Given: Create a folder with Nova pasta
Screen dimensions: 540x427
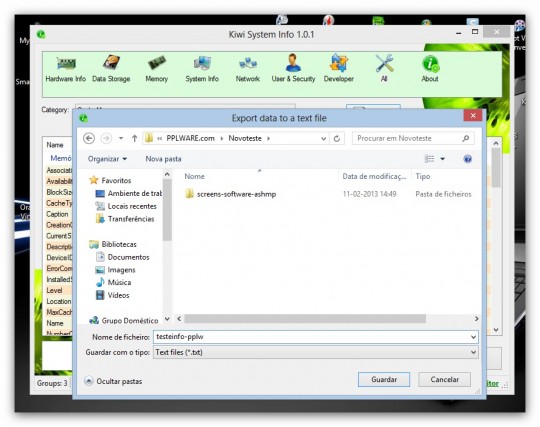Looking at the screenshot, I should [163, 159].
